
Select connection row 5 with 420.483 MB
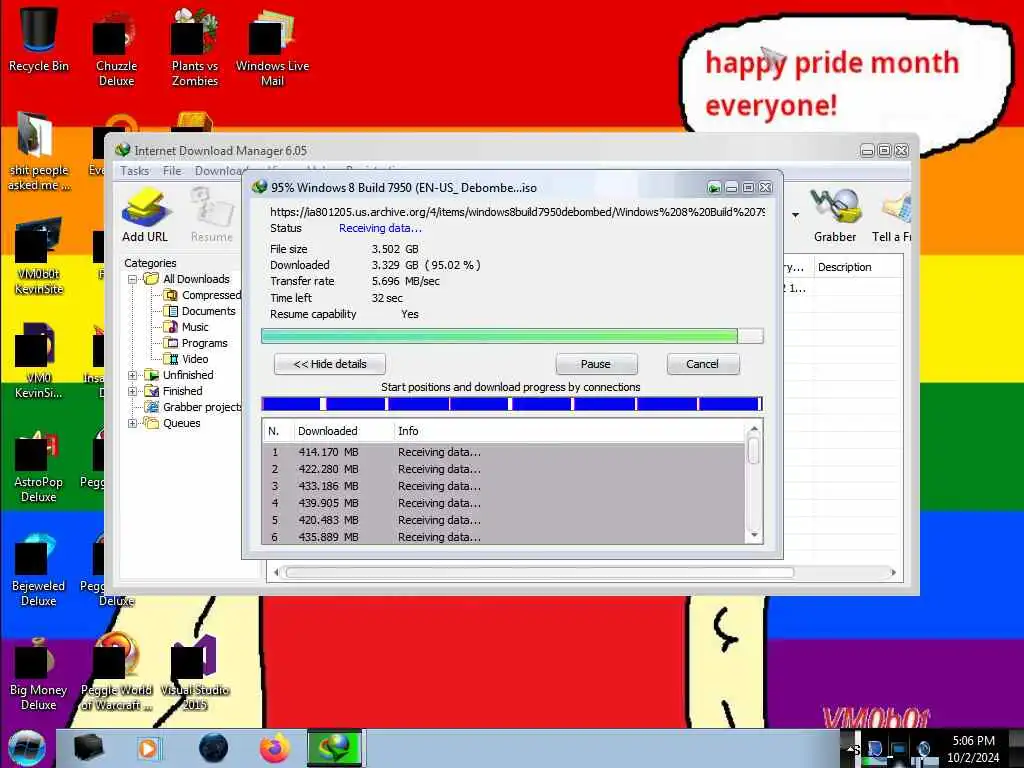pos(503,520)
